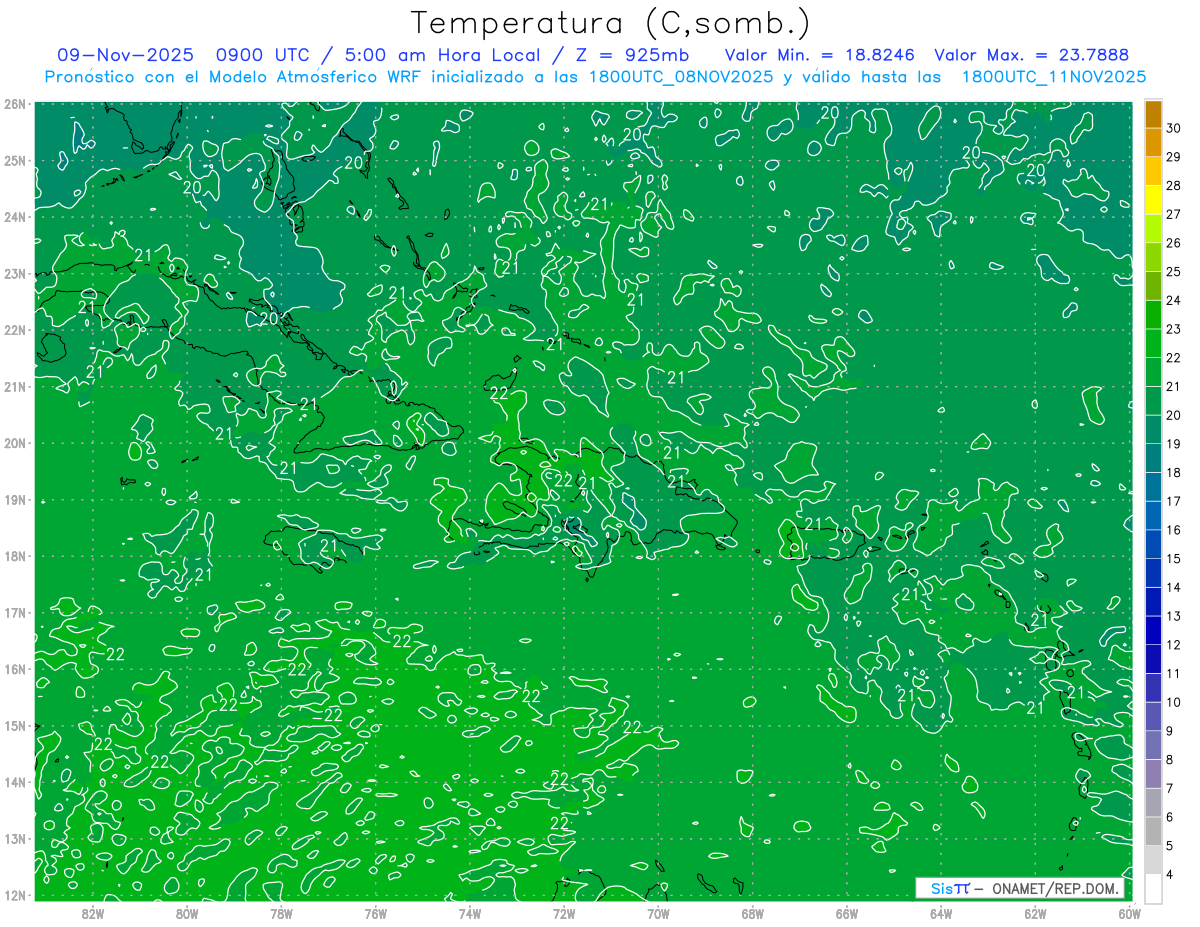The height and width of the screenshot is (927, 1200).
Task: Click the '16N' latitude label
Action: click(14, 669)
